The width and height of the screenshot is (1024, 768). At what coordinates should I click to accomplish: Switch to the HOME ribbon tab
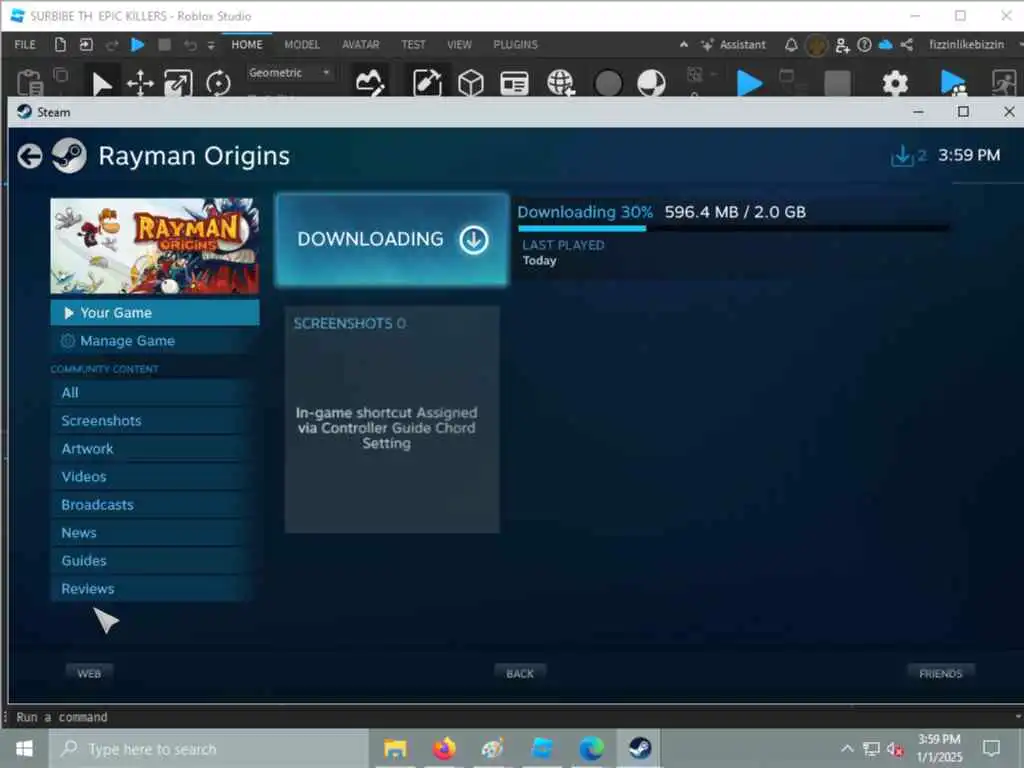247,44
